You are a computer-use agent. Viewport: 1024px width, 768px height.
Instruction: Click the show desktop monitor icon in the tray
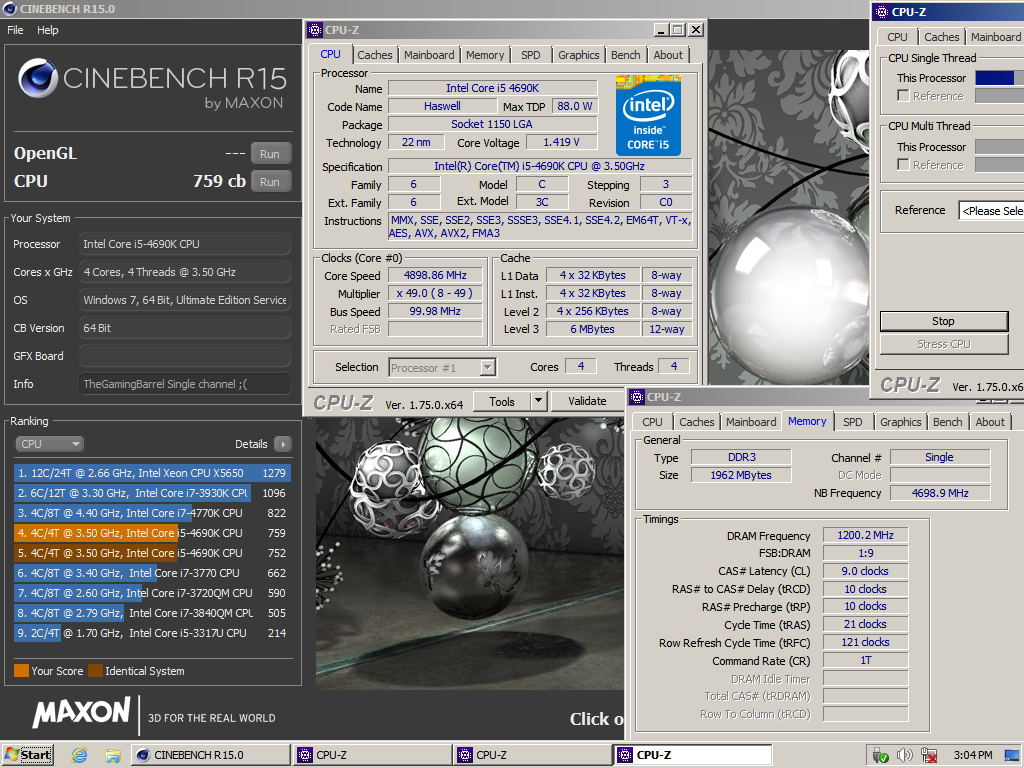(x=1012, y=756)
